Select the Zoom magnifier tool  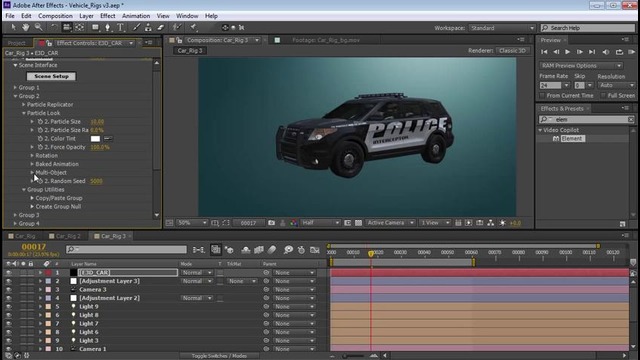(x=38, y=27)
